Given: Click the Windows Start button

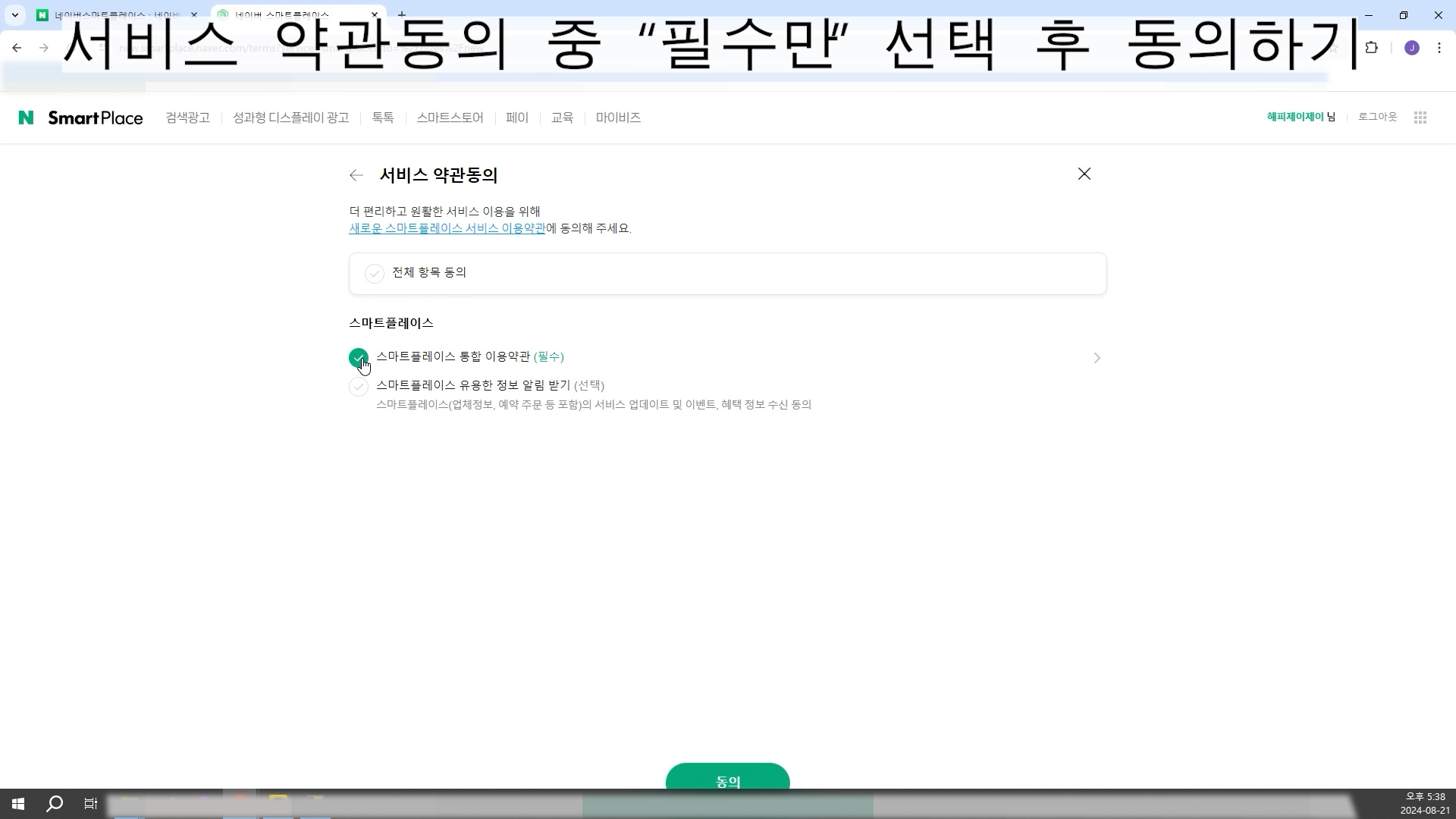Looking at the screenshot, I should [x=18, y=804].
